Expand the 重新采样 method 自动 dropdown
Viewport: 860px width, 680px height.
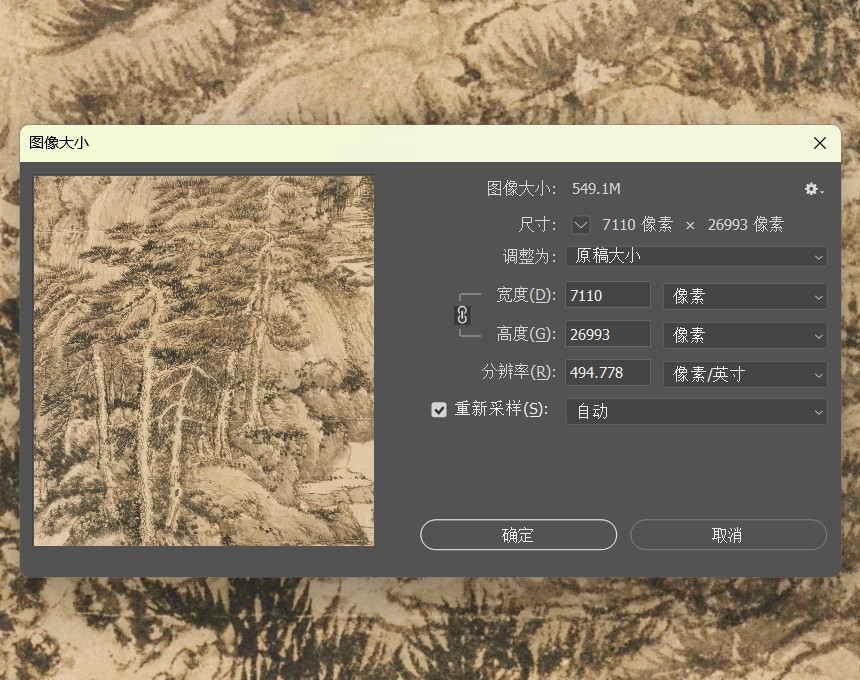coord(697,411)
